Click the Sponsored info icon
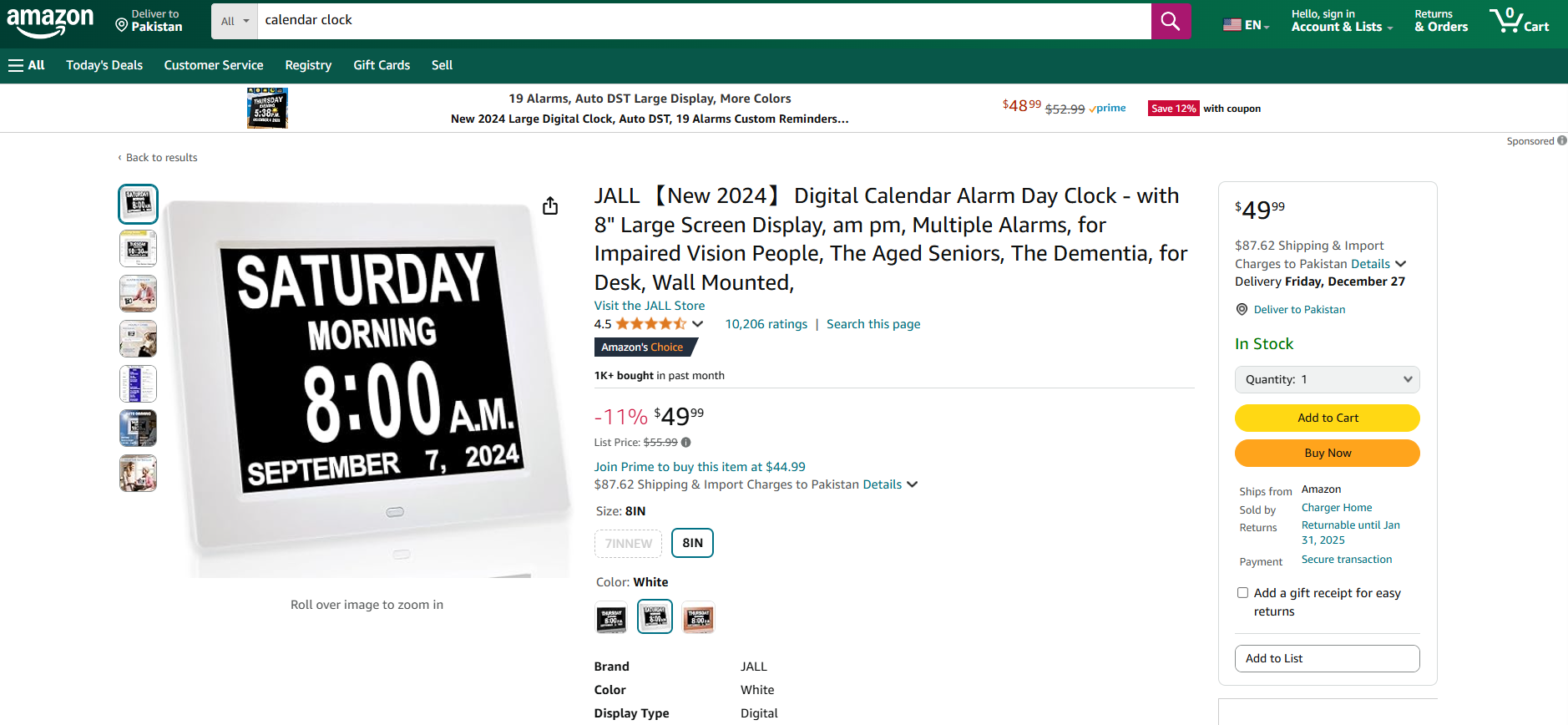Viewport: 1568px width, 725px height. 1562,140
